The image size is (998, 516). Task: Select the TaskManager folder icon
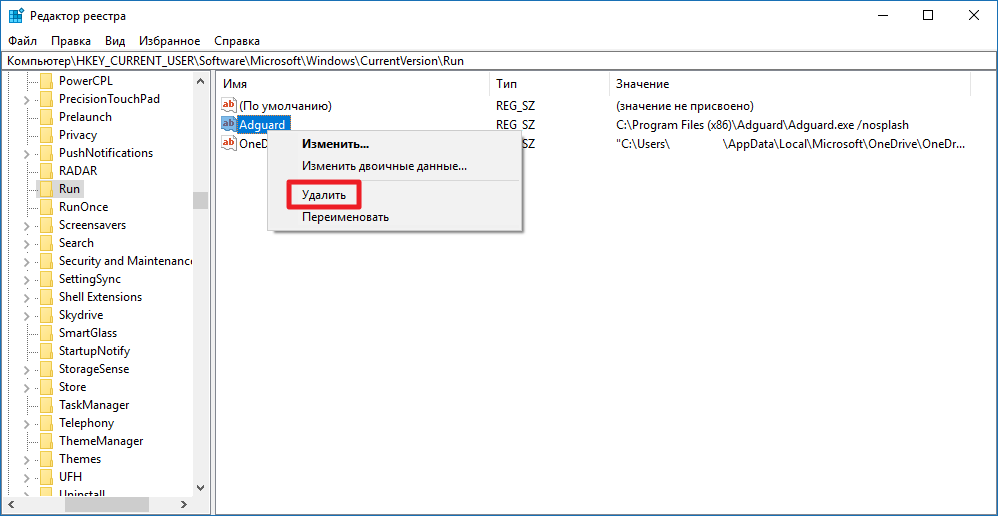(x=46, y=405)
